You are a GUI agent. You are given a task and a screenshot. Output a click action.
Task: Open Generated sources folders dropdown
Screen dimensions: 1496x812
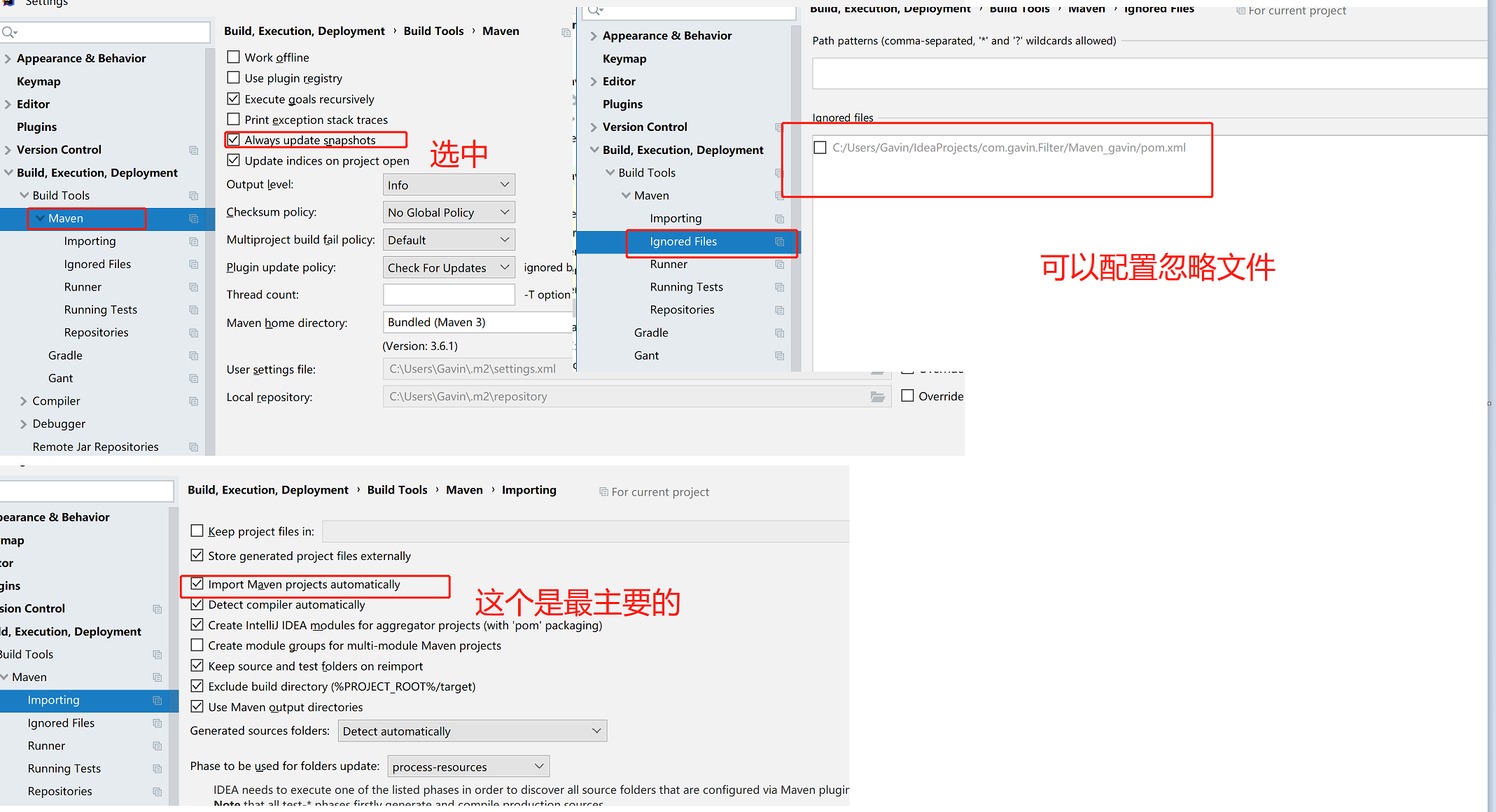472,731
